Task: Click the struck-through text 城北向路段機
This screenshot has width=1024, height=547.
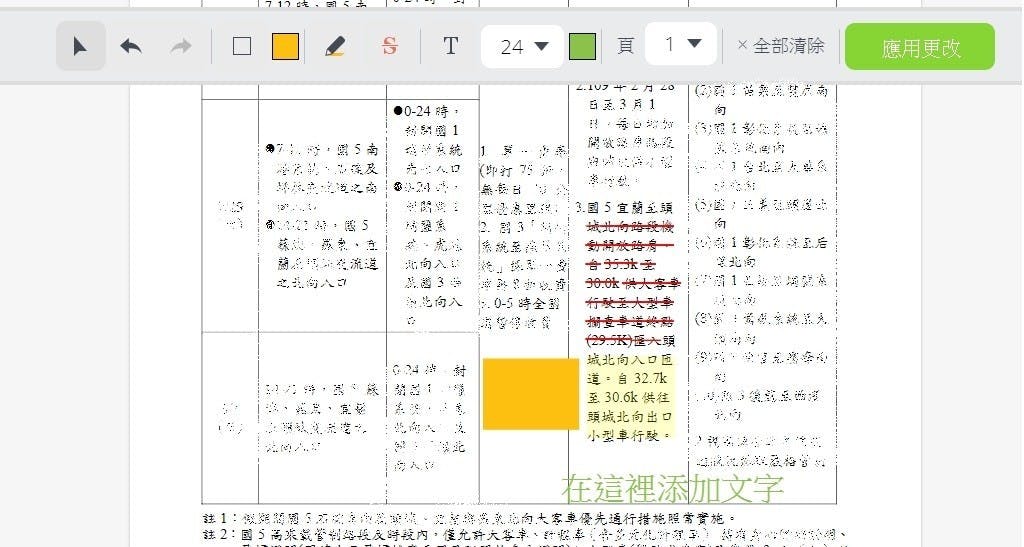Action: pos(630,227)
